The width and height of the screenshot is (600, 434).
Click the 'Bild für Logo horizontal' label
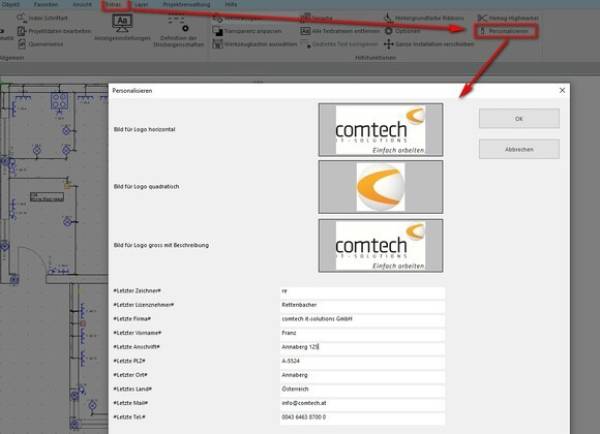tap(144, 129)
